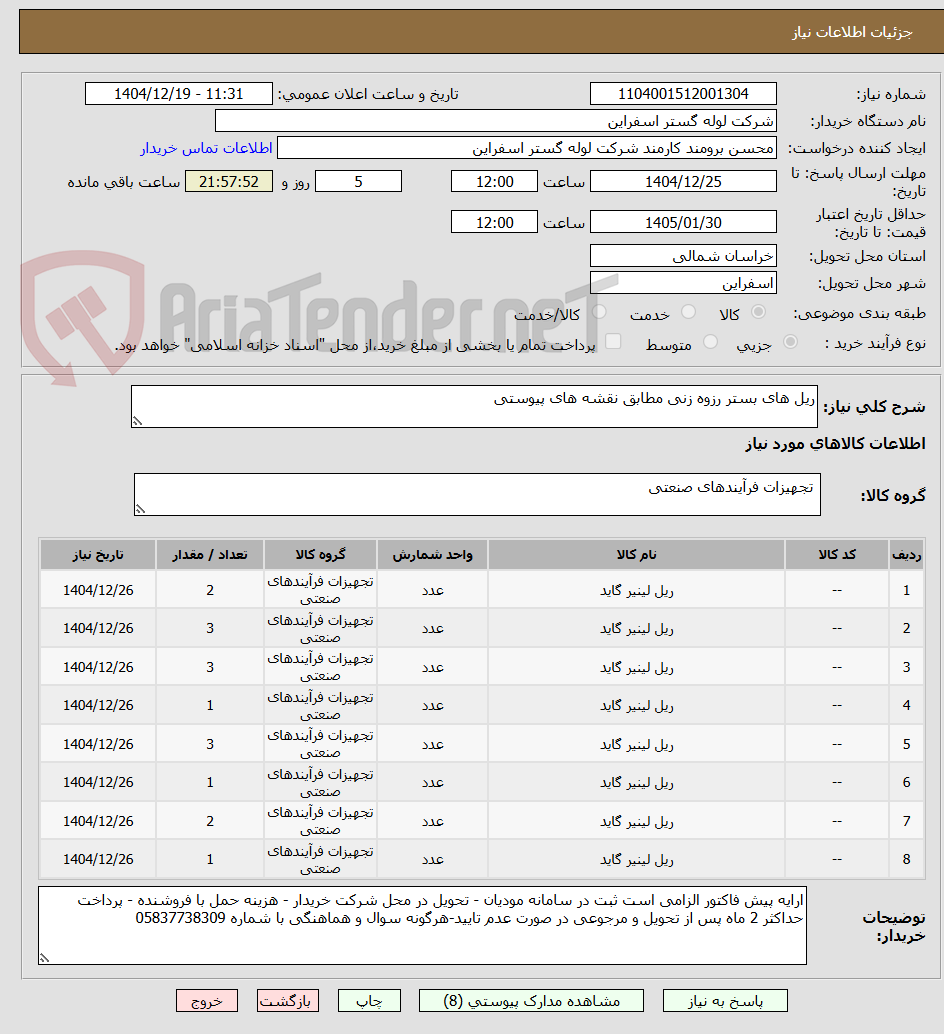The image size is (944, 1034).
Task: Click quantity 3 in row 2
Action: tap(210, 628)
